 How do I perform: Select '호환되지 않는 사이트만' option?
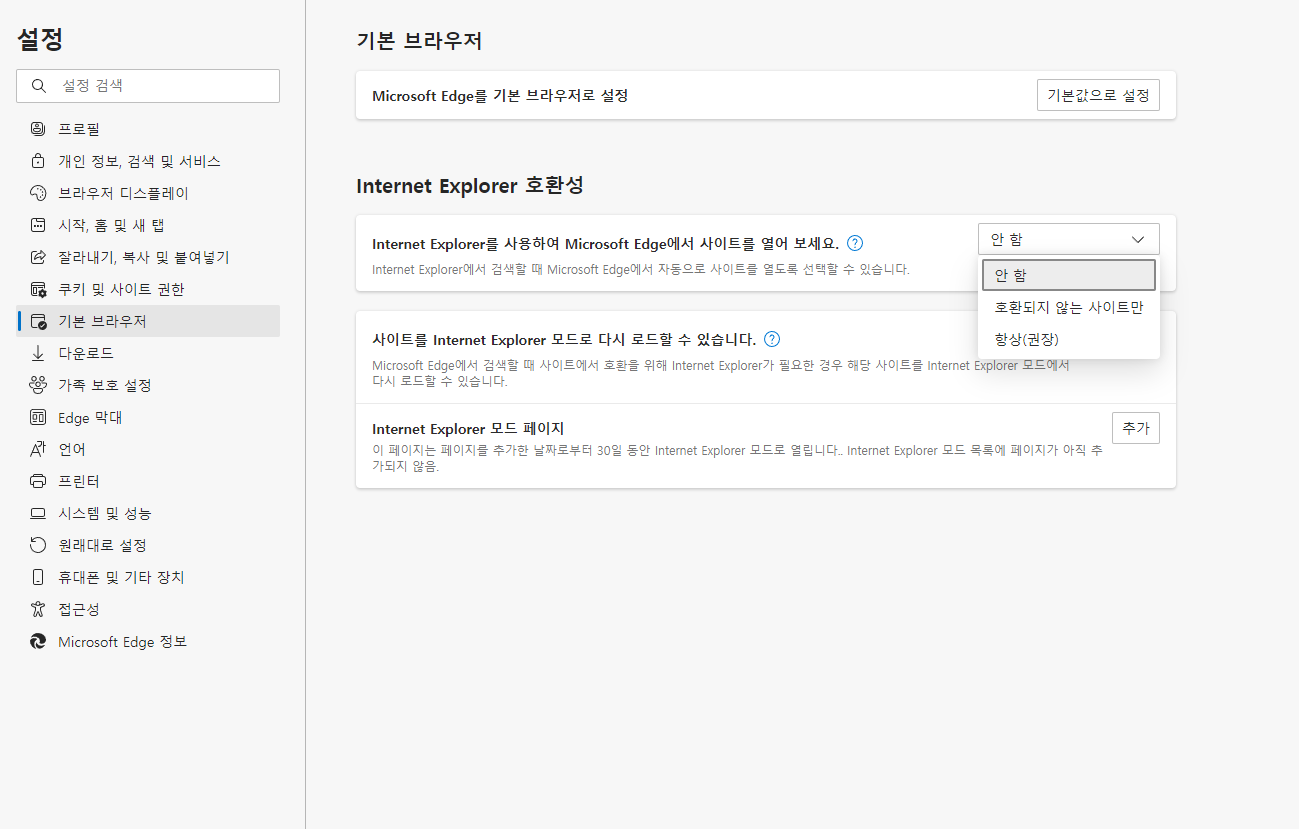[1068, 307]
